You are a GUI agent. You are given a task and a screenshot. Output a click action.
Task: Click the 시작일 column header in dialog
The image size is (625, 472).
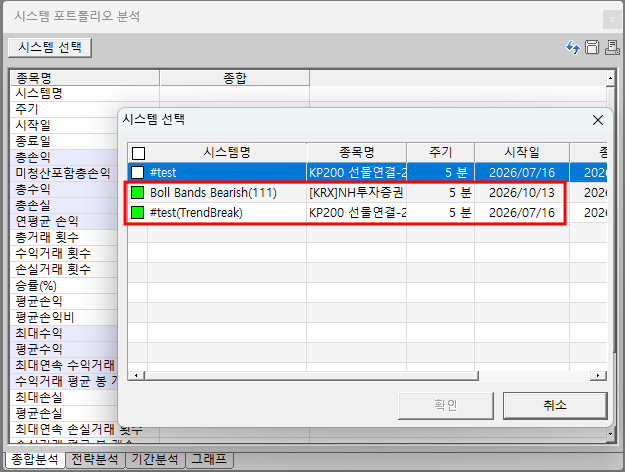pyautogui.click(x=522, y=152)
